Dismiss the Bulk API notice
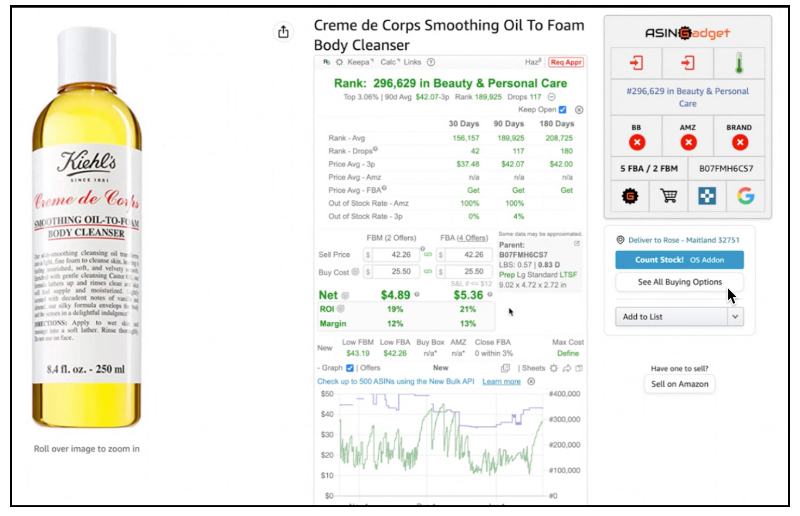 coord(531,382)
